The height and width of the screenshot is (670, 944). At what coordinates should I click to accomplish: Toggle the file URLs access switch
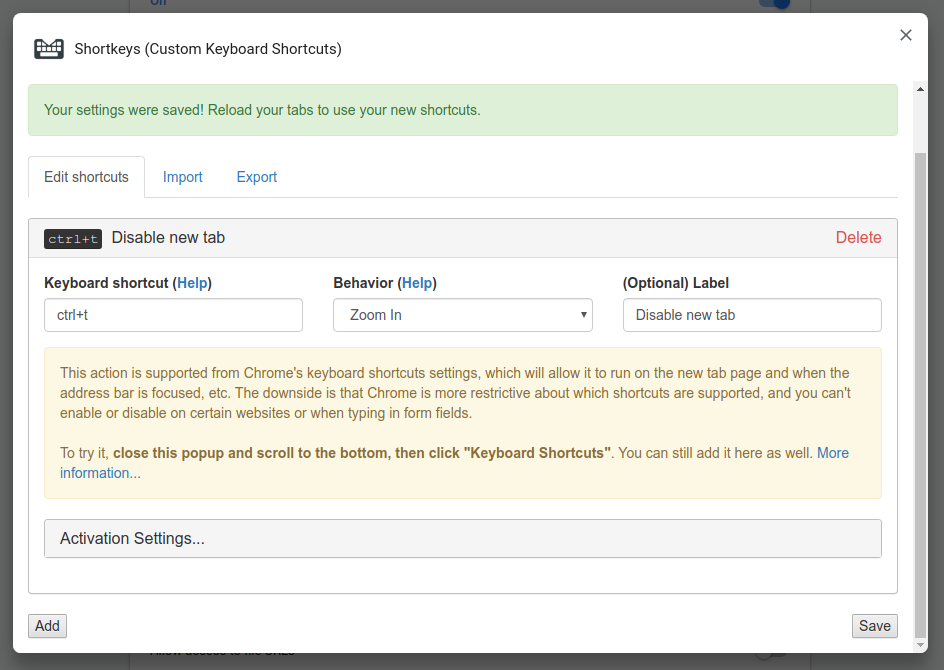771,655
